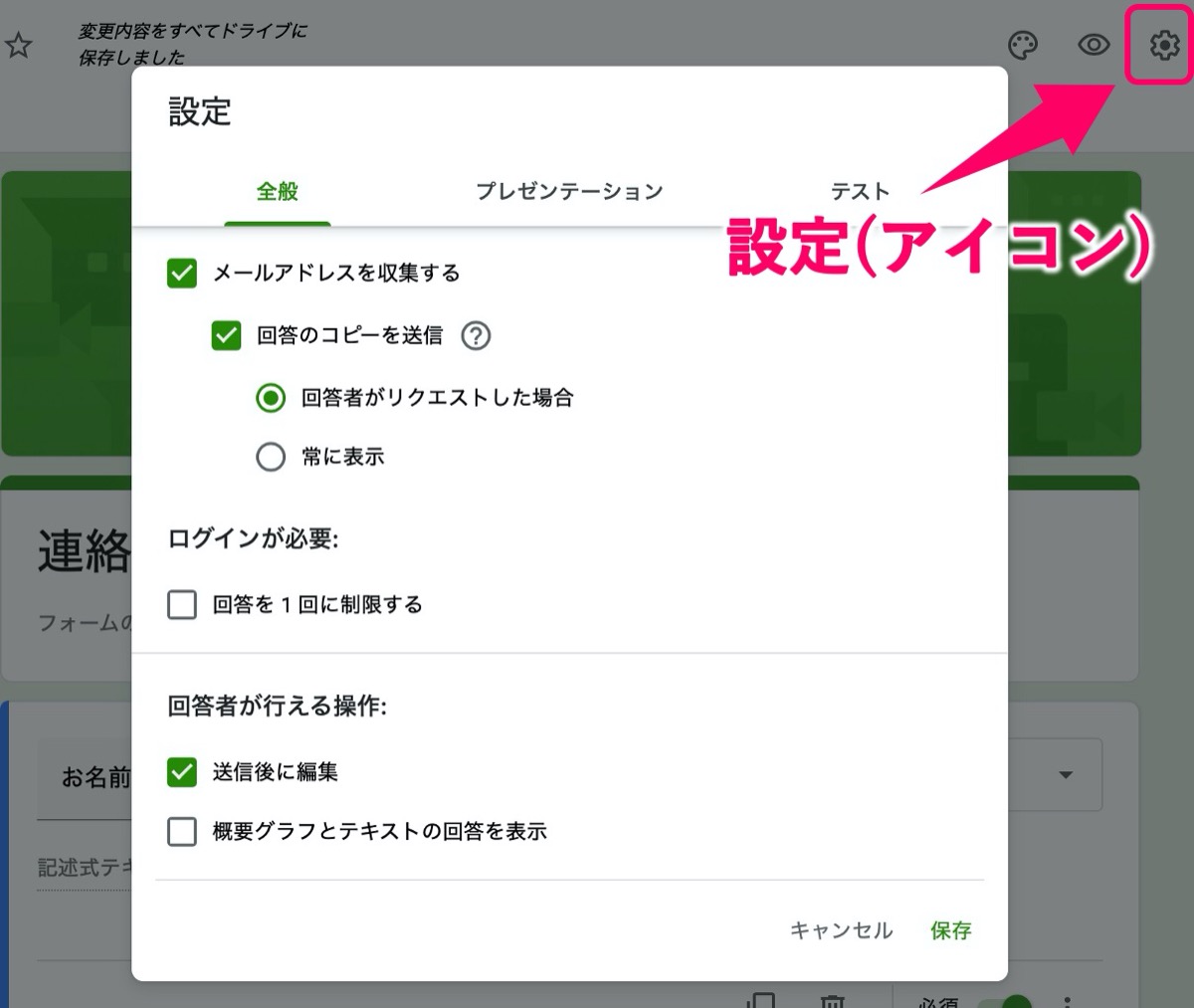Select 回答者がリクエストした場合 radio button

point(271,398)
